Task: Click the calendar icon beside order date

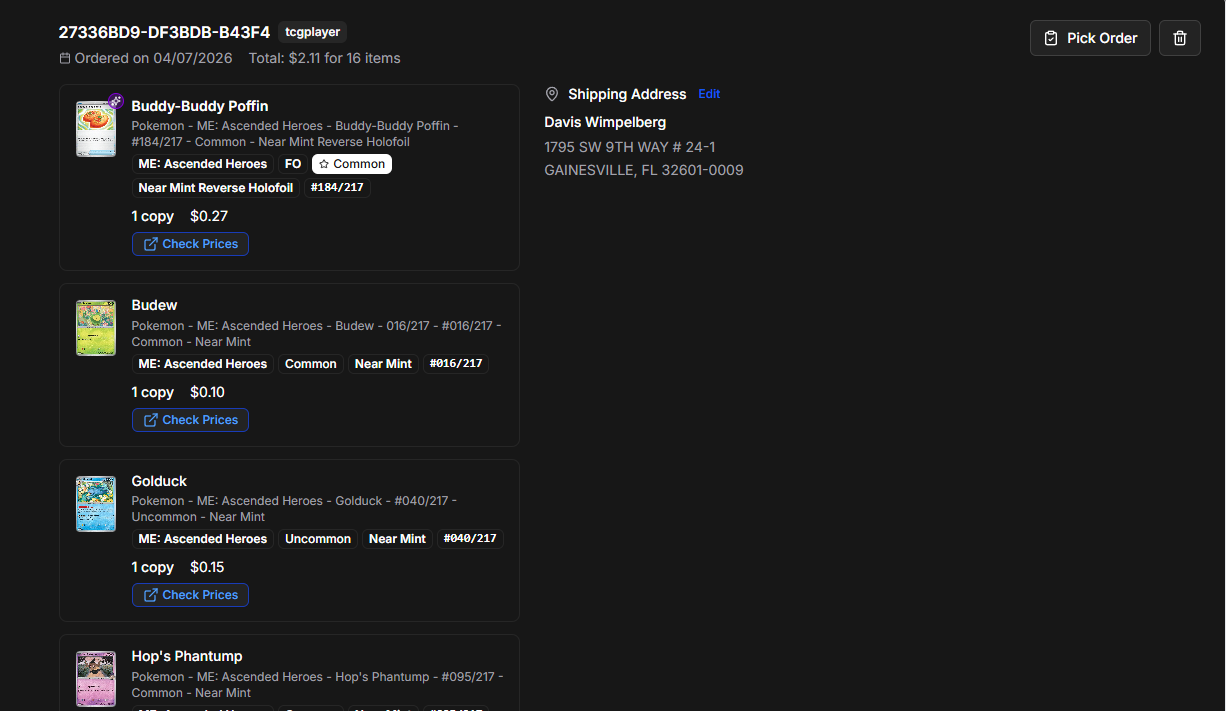Action: (x=65, y=59)
